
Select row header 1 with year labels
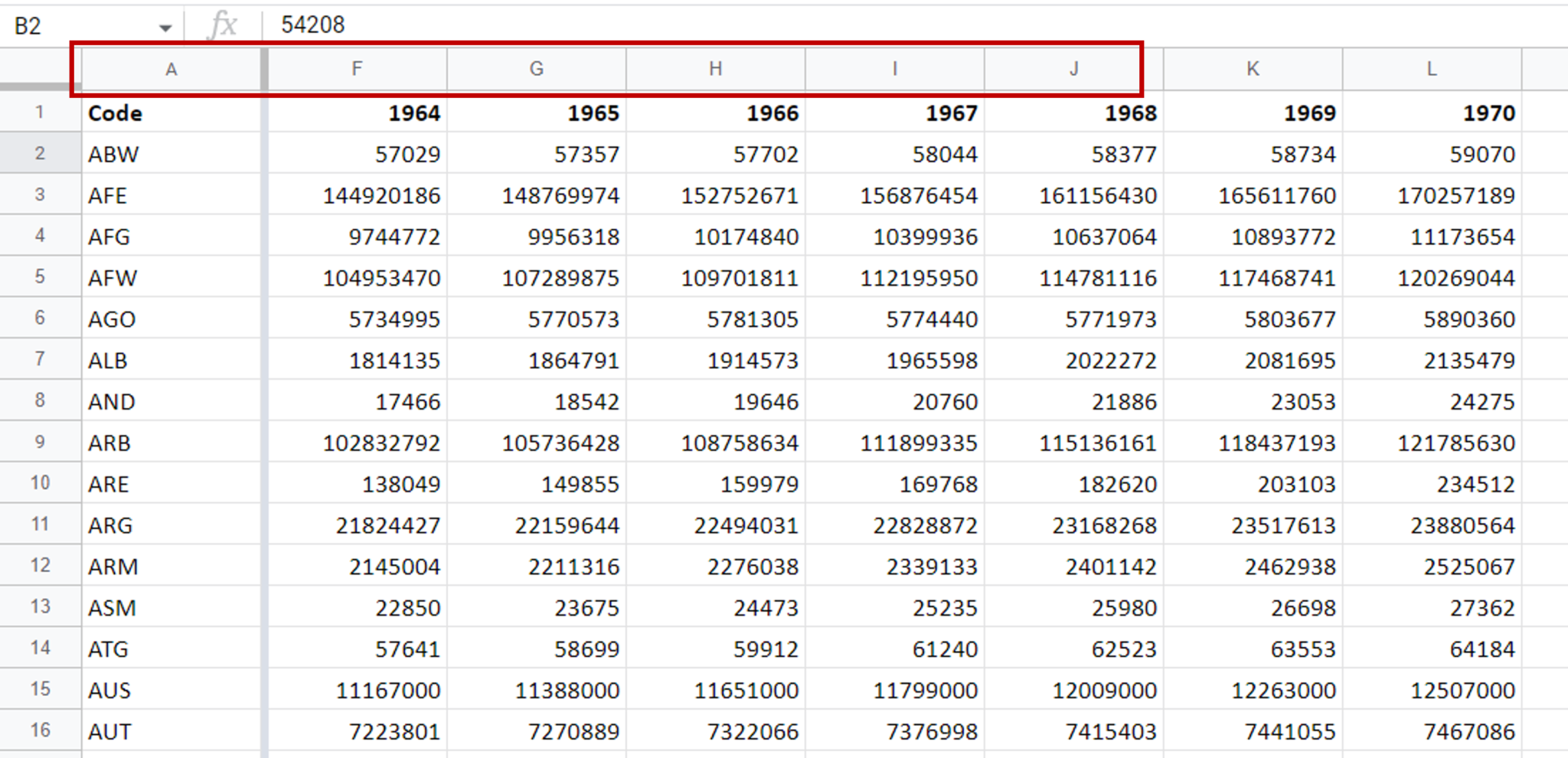40,113
